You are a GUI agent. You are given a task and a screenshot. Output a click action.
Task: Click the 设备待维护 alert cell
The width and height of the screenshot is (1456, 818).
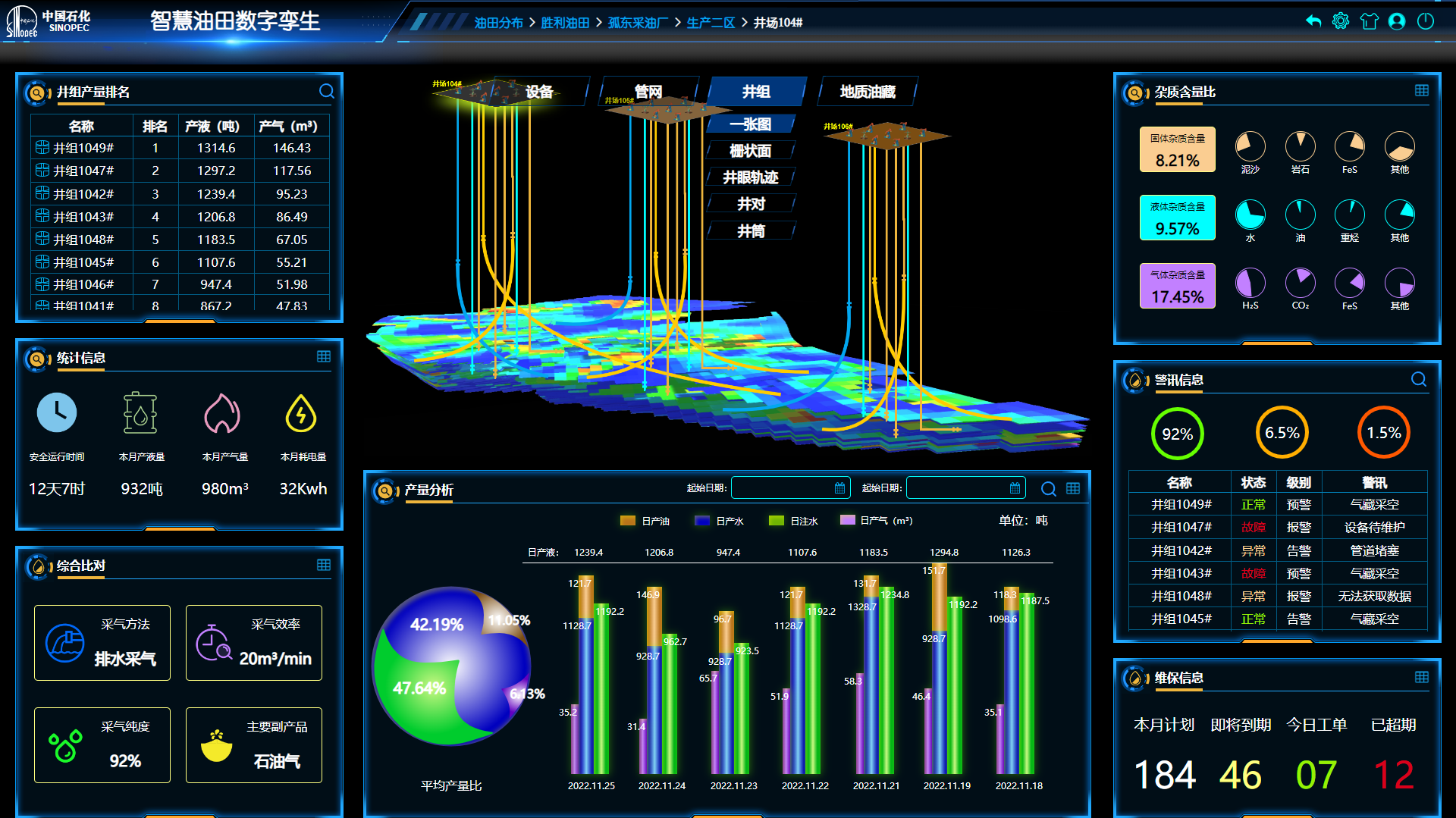tap(1374, 528)
